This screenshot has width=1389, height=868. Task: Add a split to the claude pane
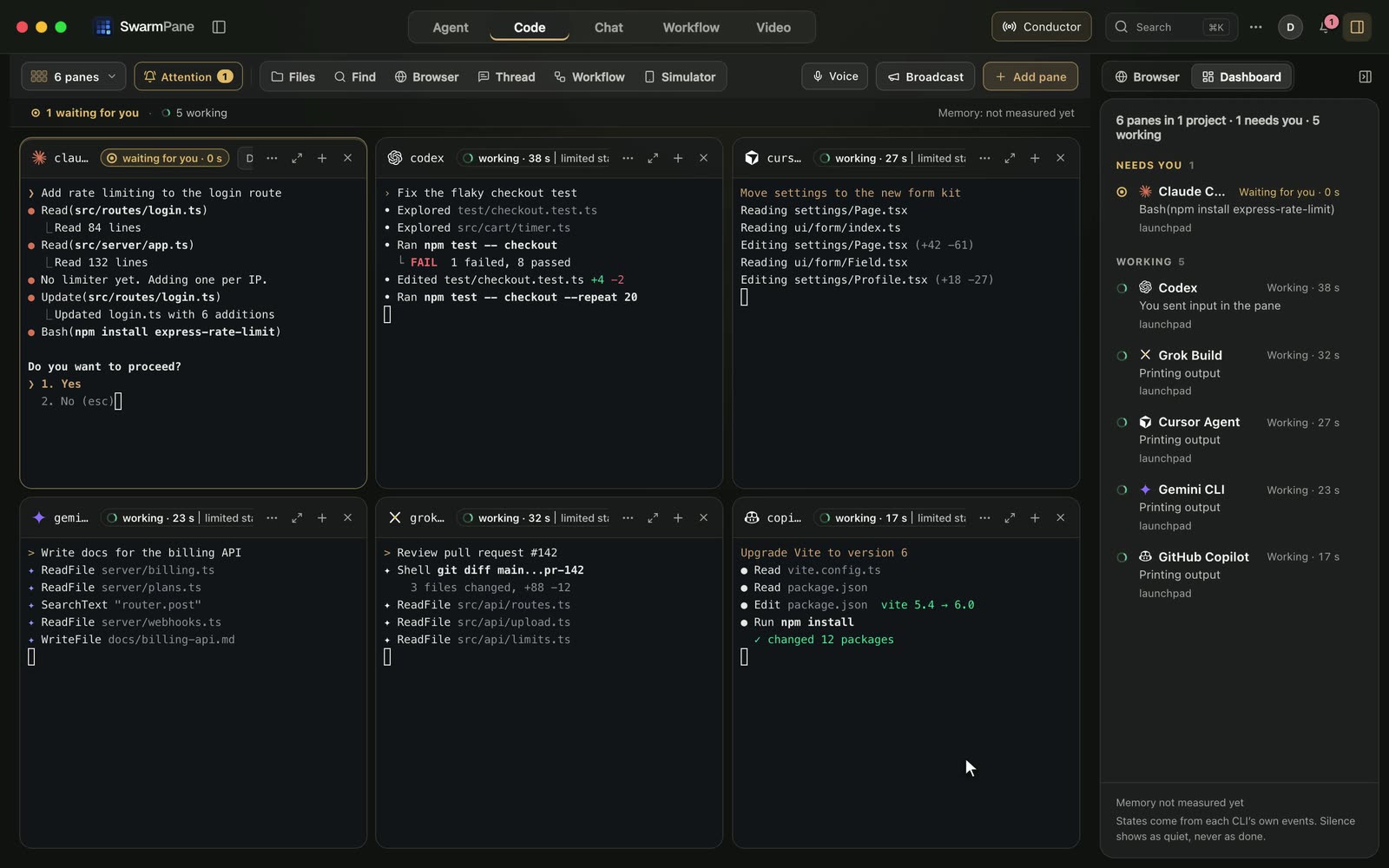pos(322,158)
